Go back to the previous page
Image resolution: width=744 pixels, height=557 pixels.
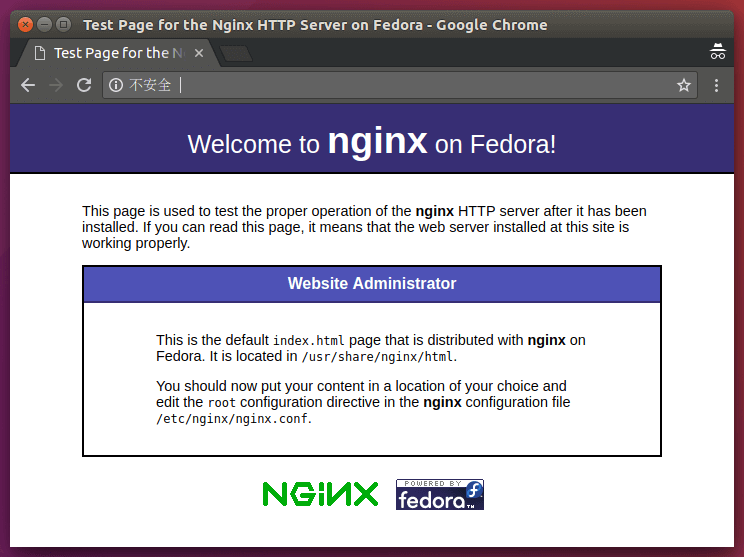pyautogui.click(x=28, y=85)
